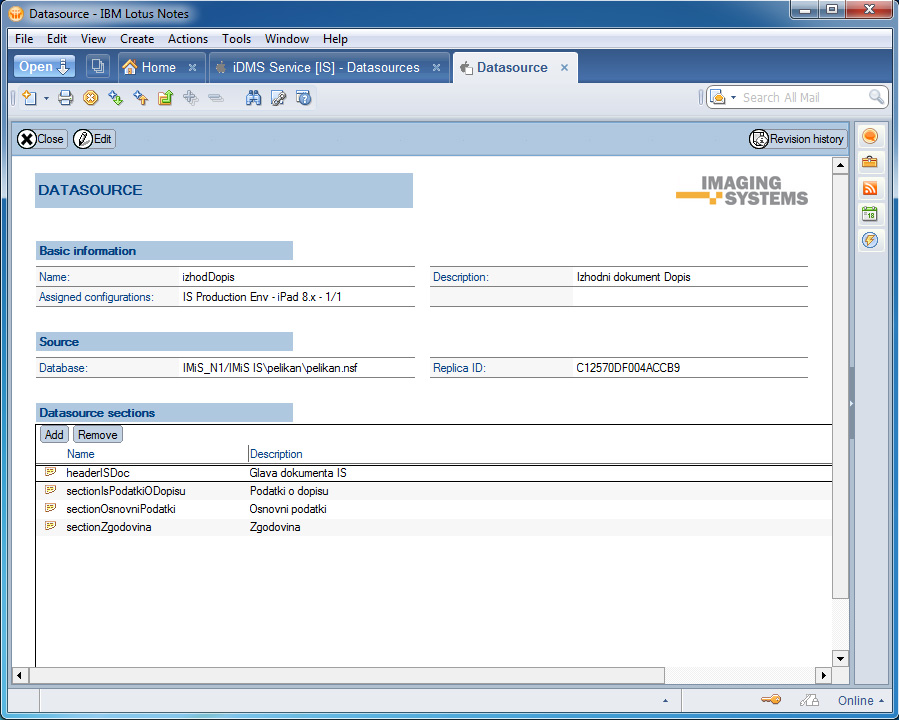Close the Home tab
This screenshot has height=720, width=899.
(x=193, y=68)
